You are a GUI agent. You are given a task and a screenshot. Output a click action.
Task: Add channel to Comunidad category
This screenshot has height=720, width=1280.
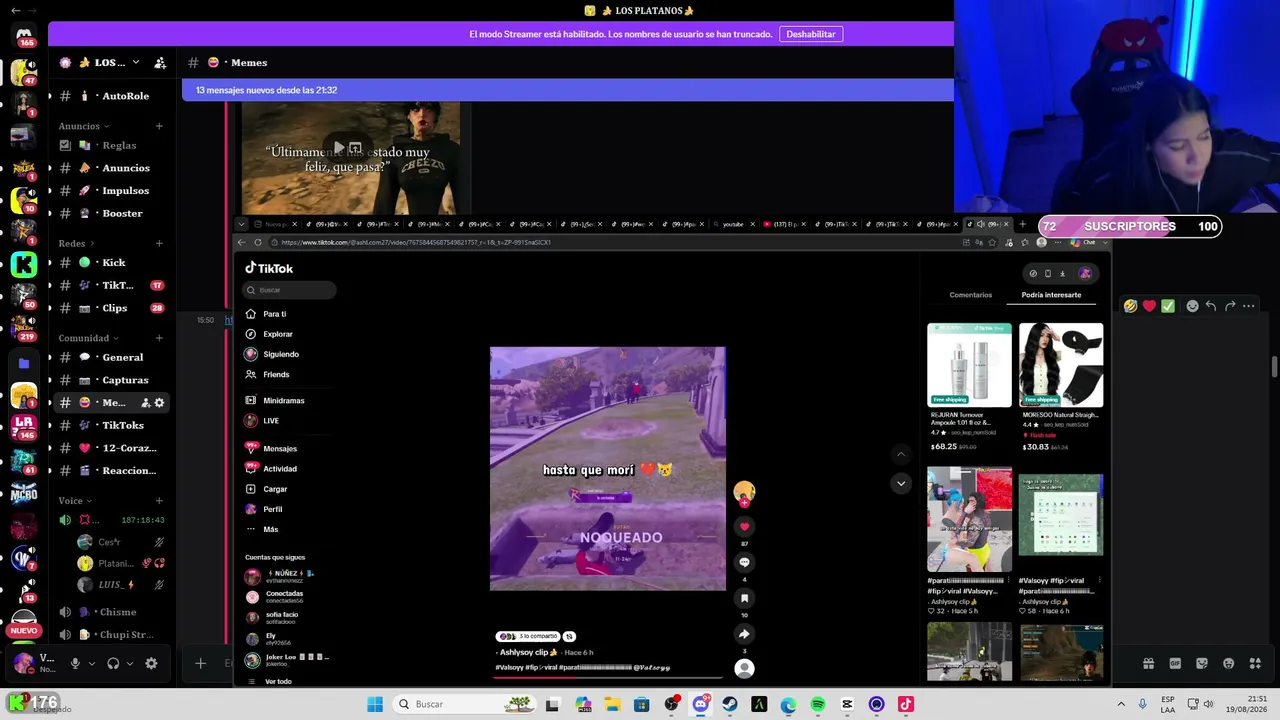159,338
